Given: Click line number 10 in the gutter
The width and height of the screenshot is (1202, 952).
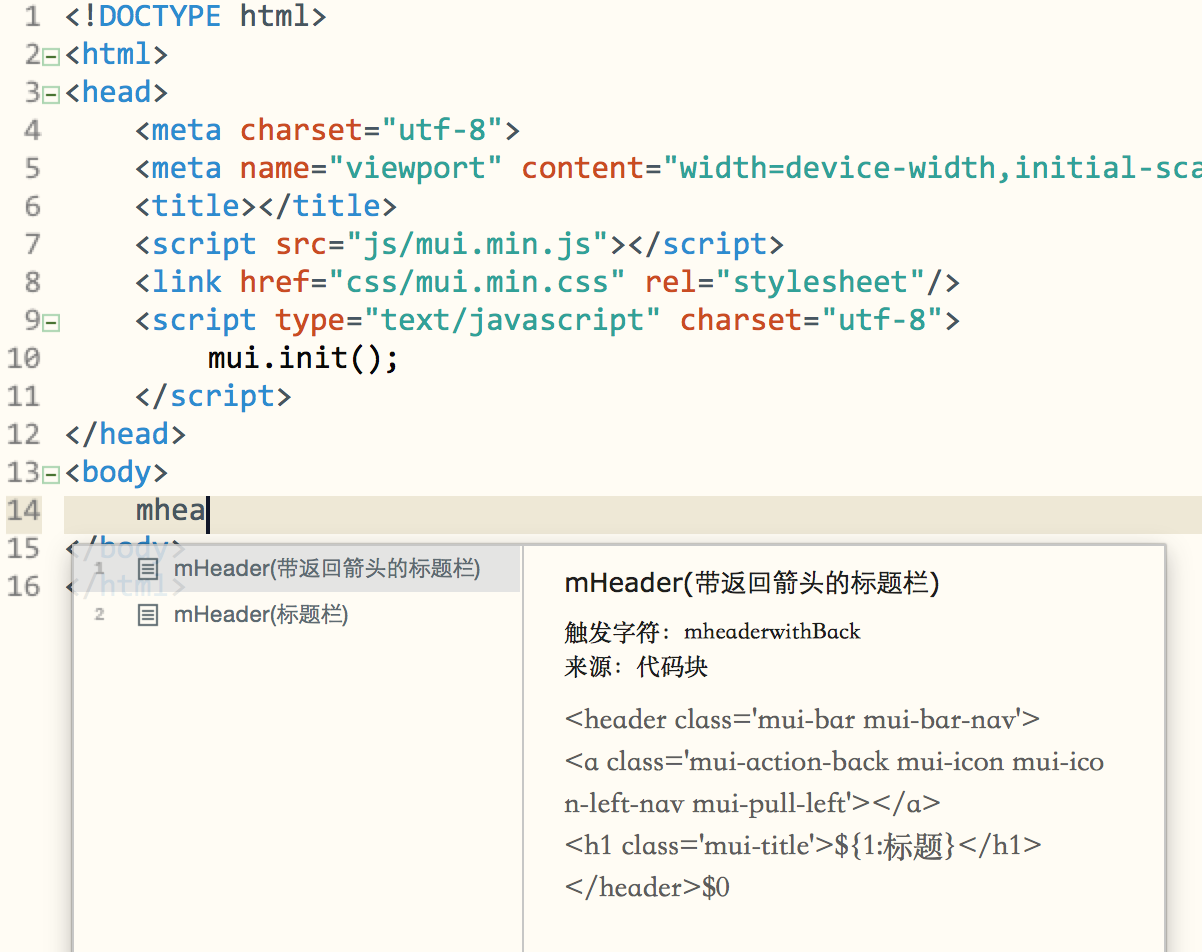Looking at the screenshot, I should pos(24,359).
